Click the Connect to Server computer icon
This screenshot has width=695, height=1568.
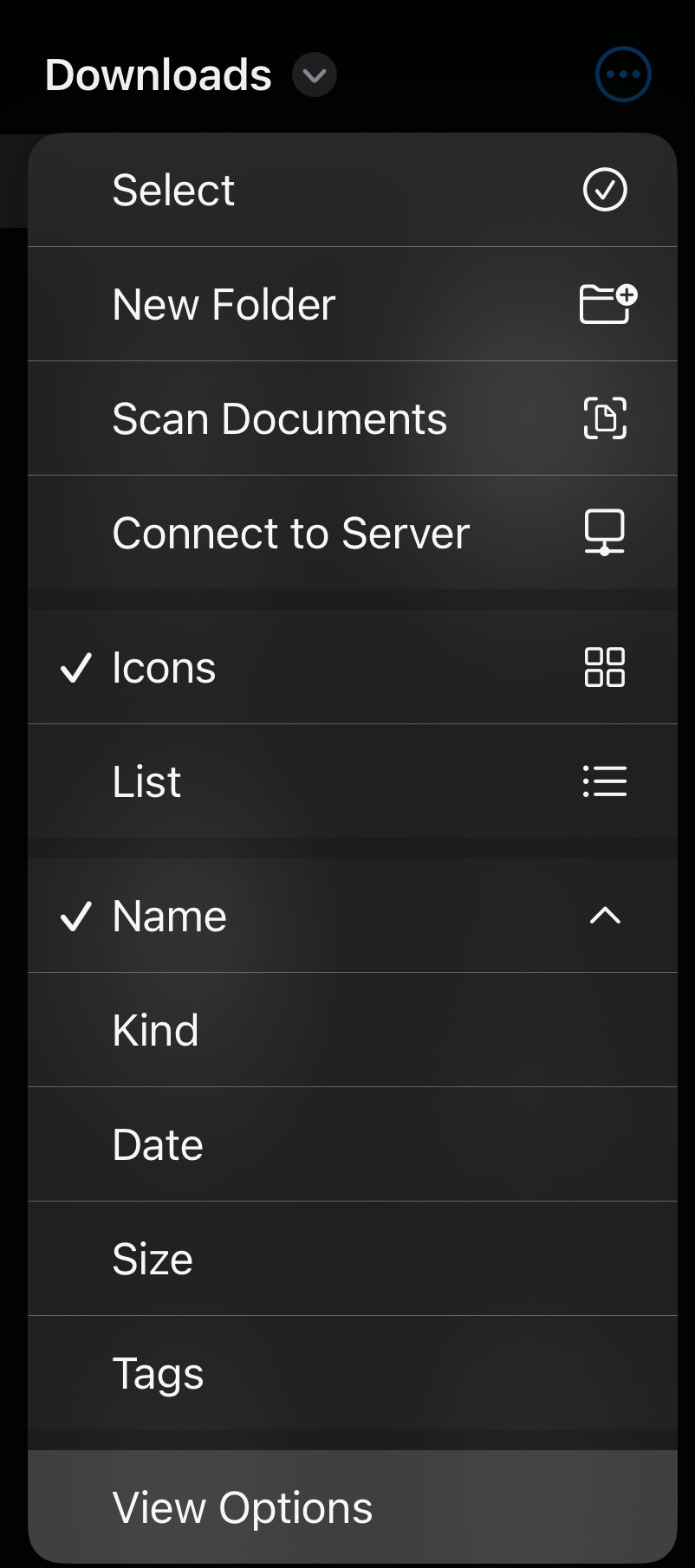click(x=605, y=532)
